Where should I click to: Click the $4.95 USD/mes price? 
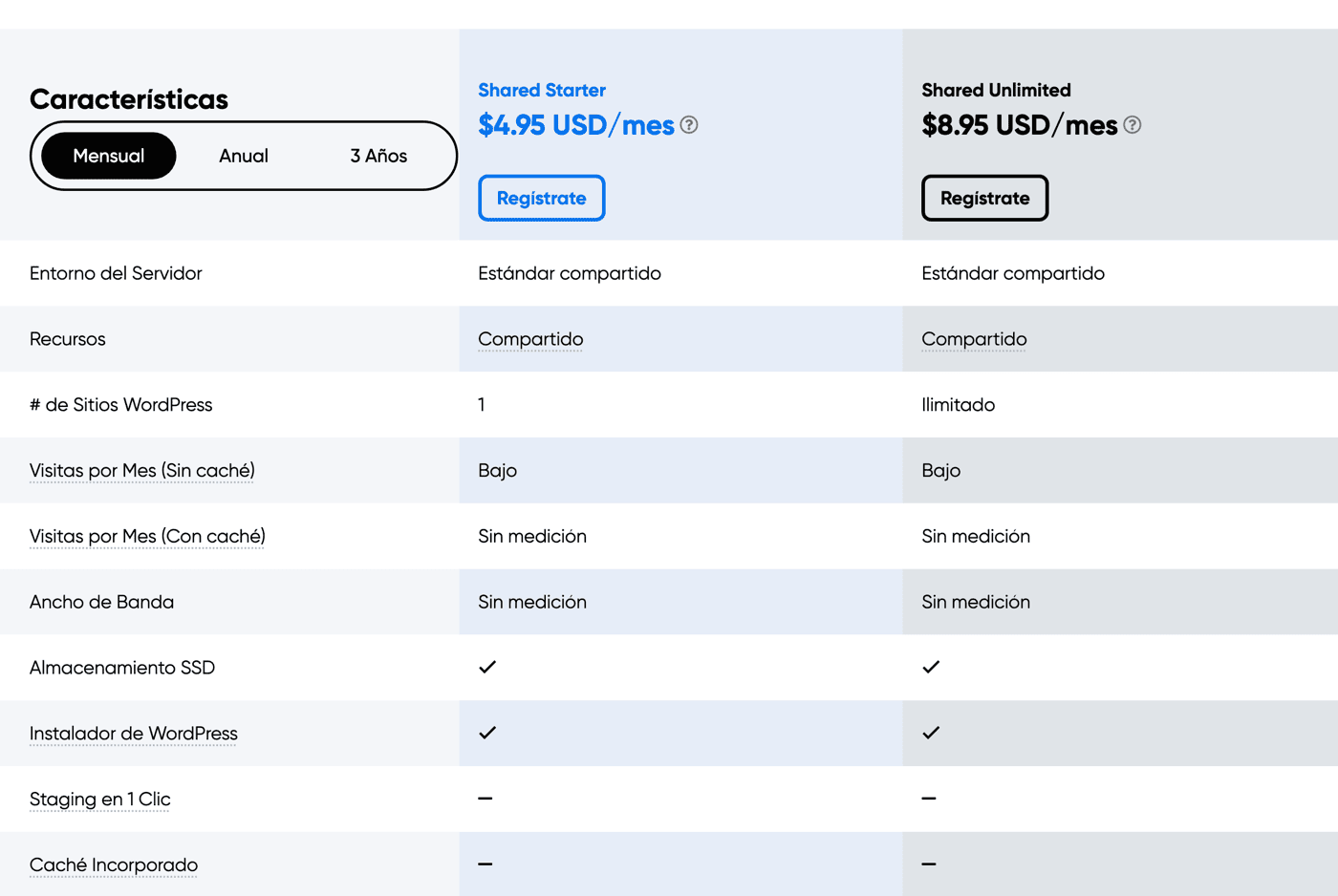pos(576,125)
